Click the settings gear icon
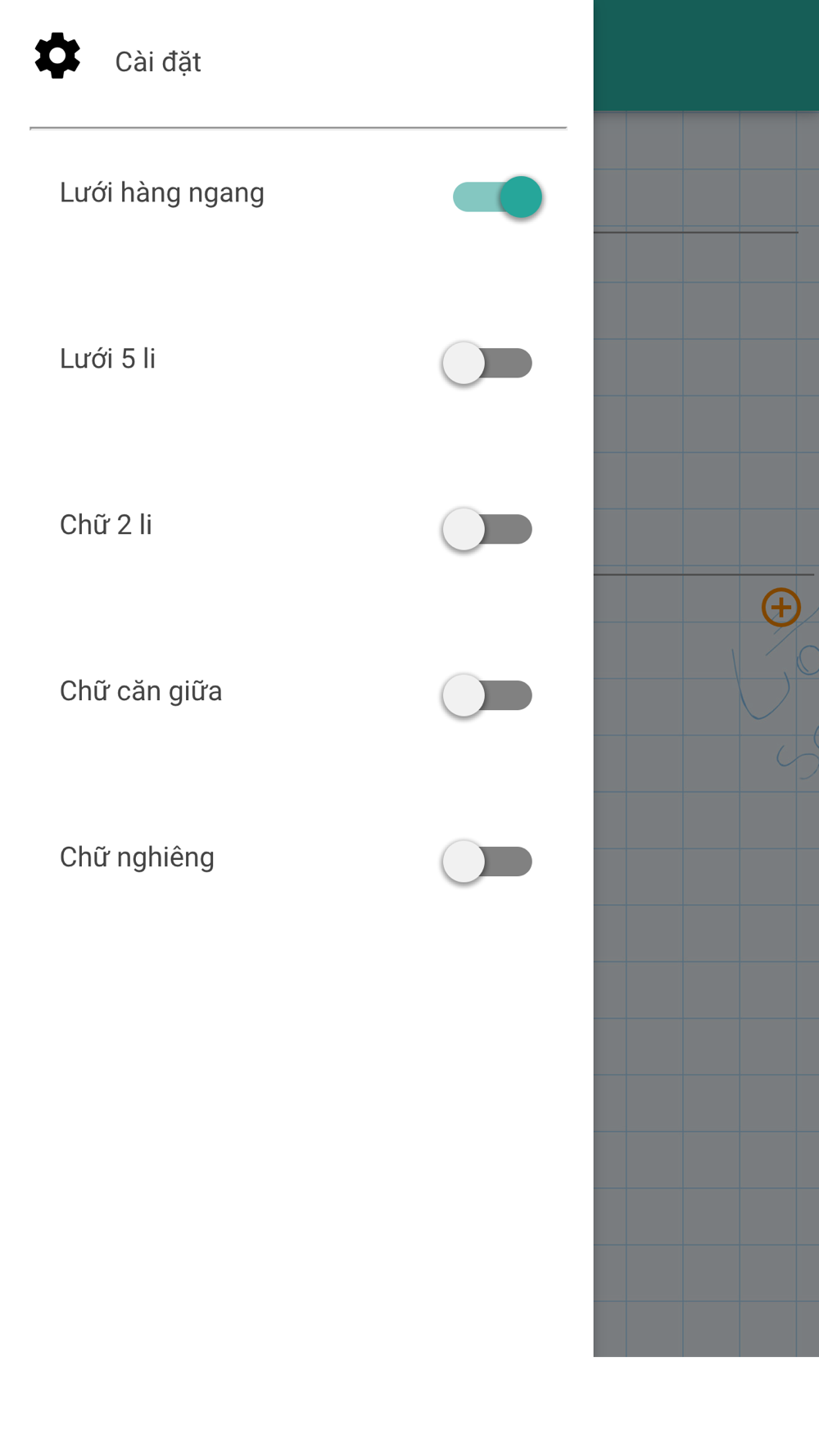 tap(57, 56)
